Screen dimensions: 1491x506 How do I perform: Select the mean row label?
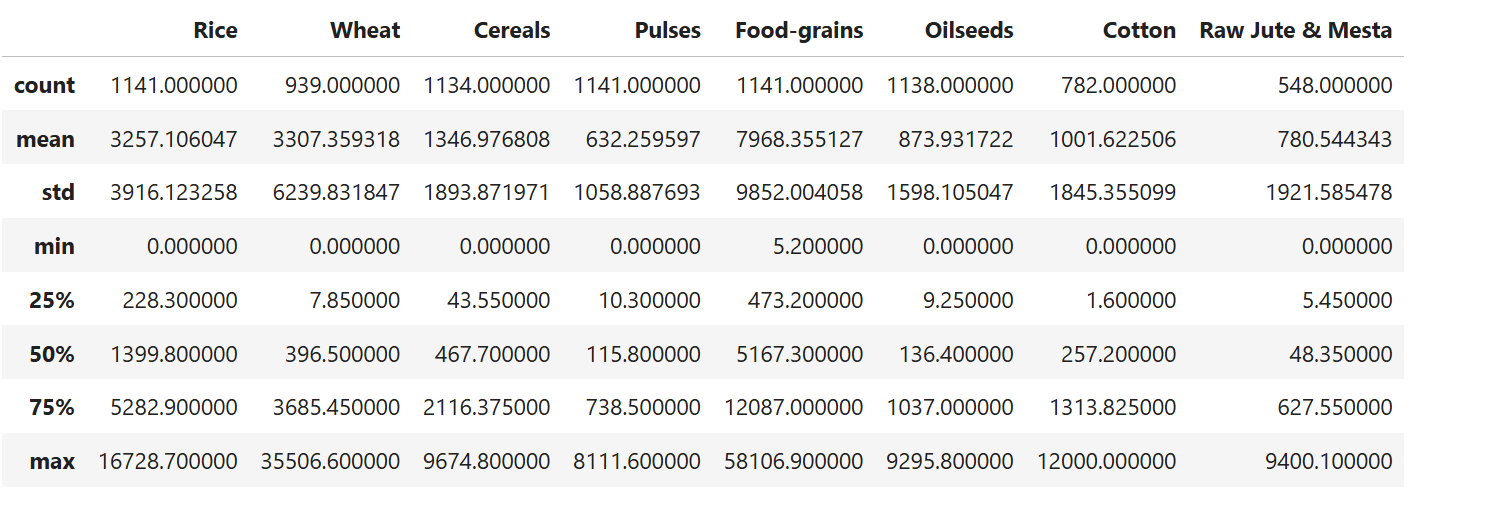pyautogui.click(x=46, y=139)
